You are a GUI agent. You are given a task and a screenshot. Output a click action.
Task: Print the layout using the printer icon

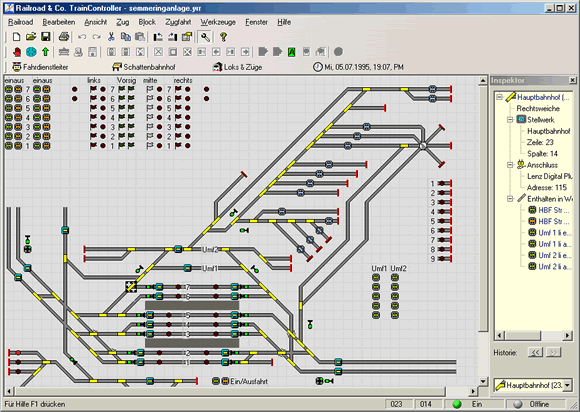64,37
